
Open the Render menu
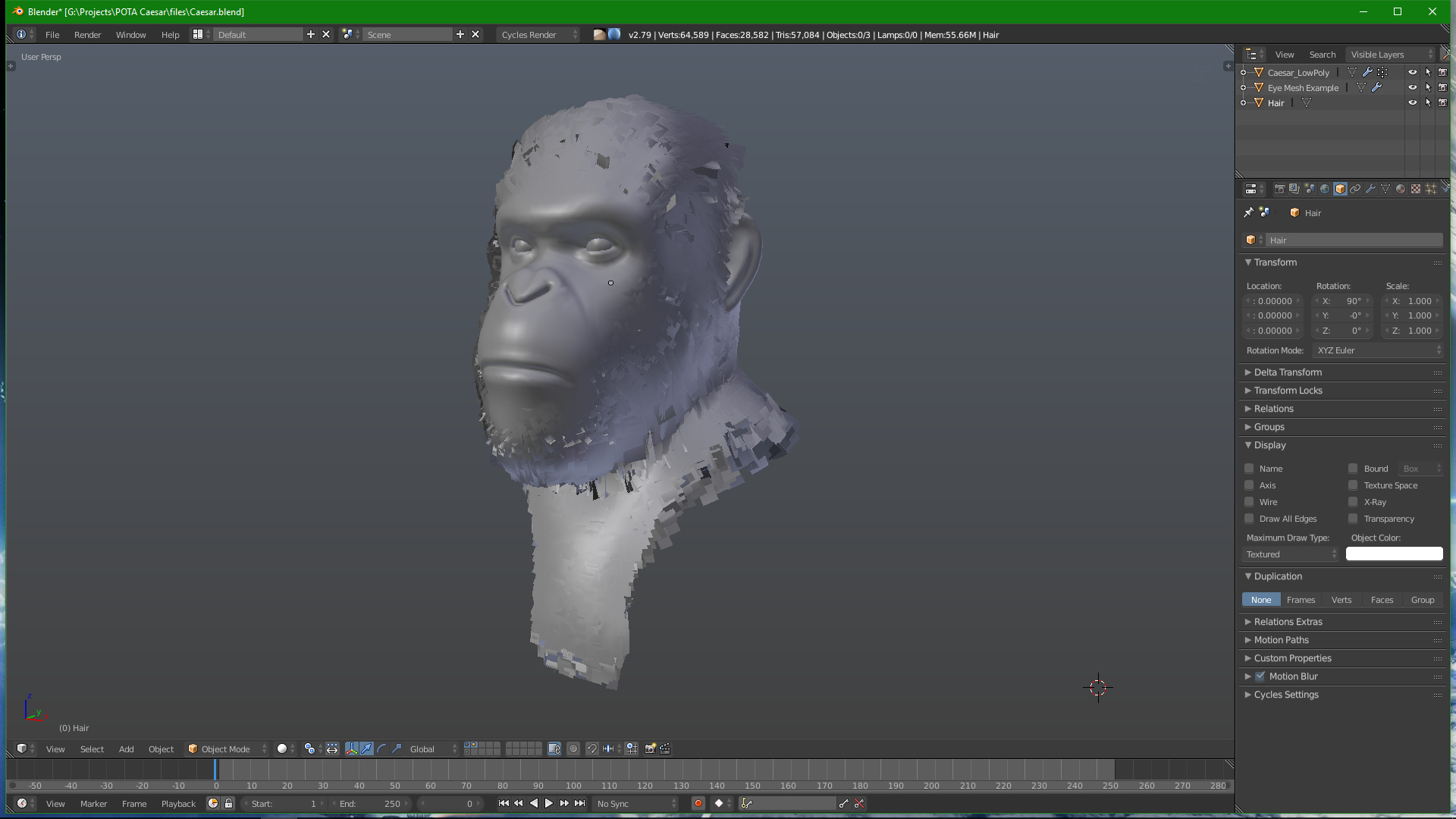(x=87, y=35)
